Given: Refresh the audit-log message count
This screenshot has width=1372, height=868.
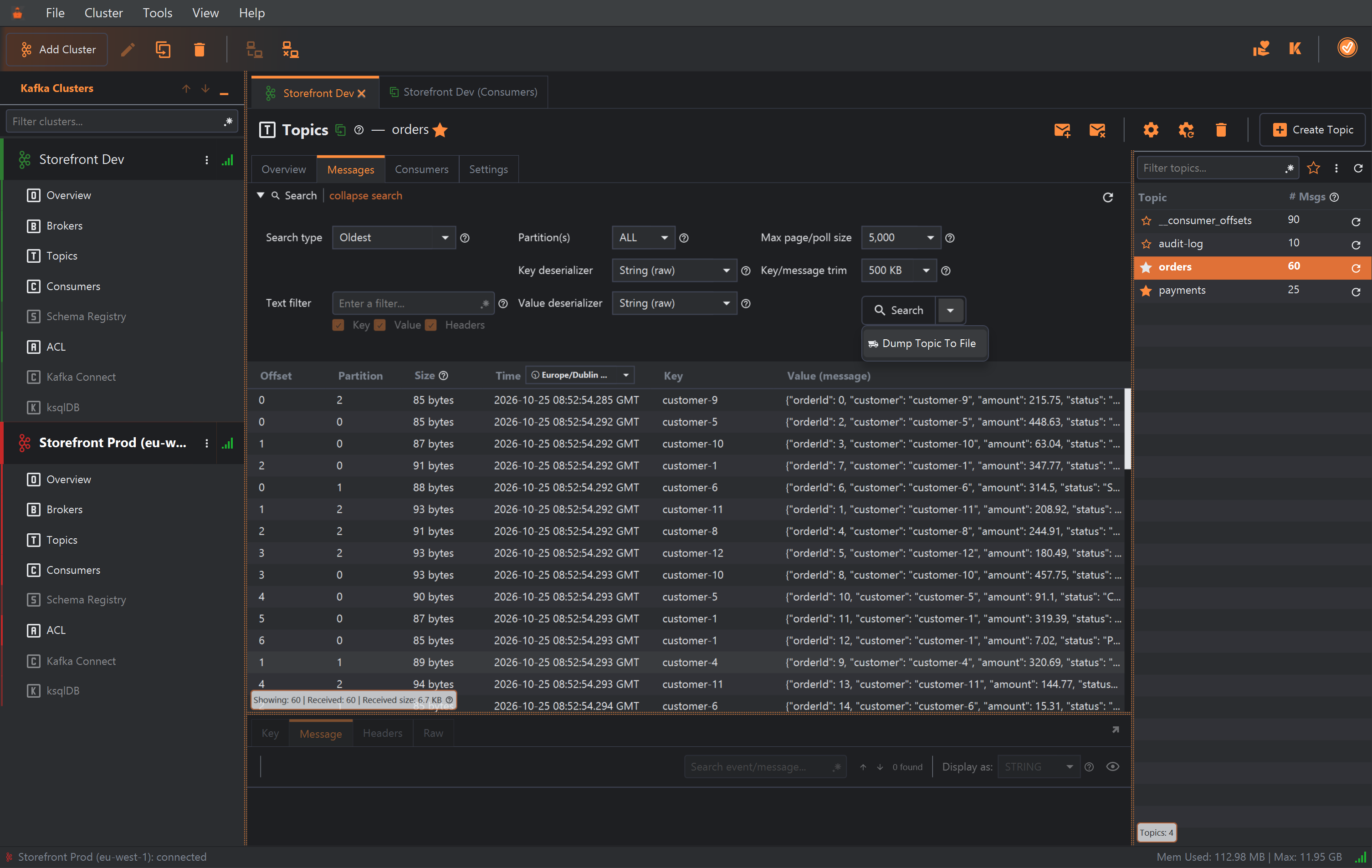Looking at the screenshot, I should tap(1356, 245).
